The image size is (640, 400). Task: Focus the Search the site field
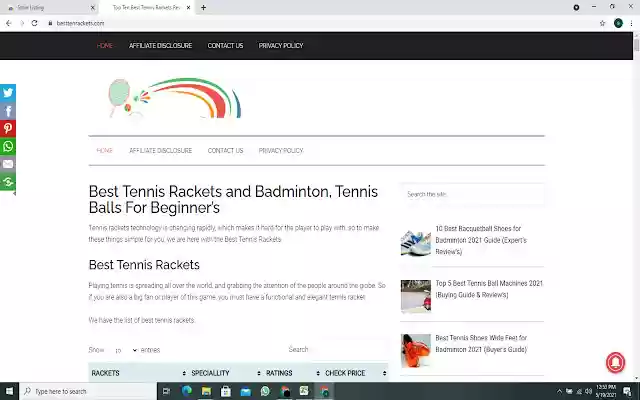click(472, 194)
